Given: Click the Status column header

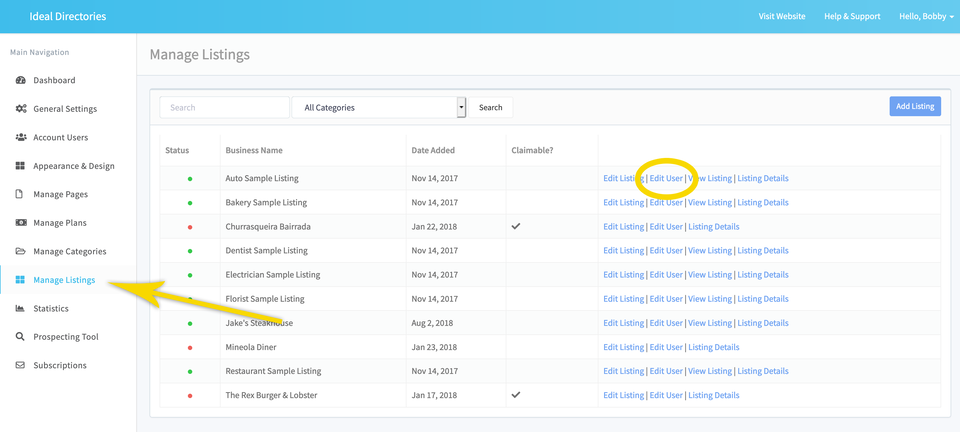Looking at the screenshot, I should tap(177, 151).
